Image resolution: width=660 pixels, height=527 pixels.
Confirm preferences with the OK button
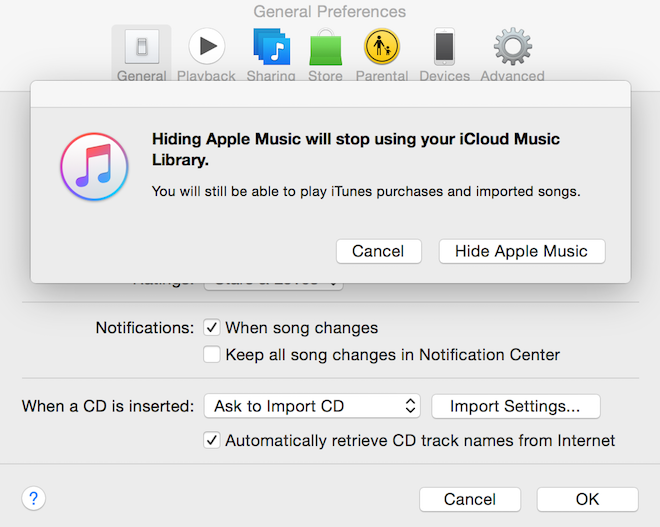point(587,499)
